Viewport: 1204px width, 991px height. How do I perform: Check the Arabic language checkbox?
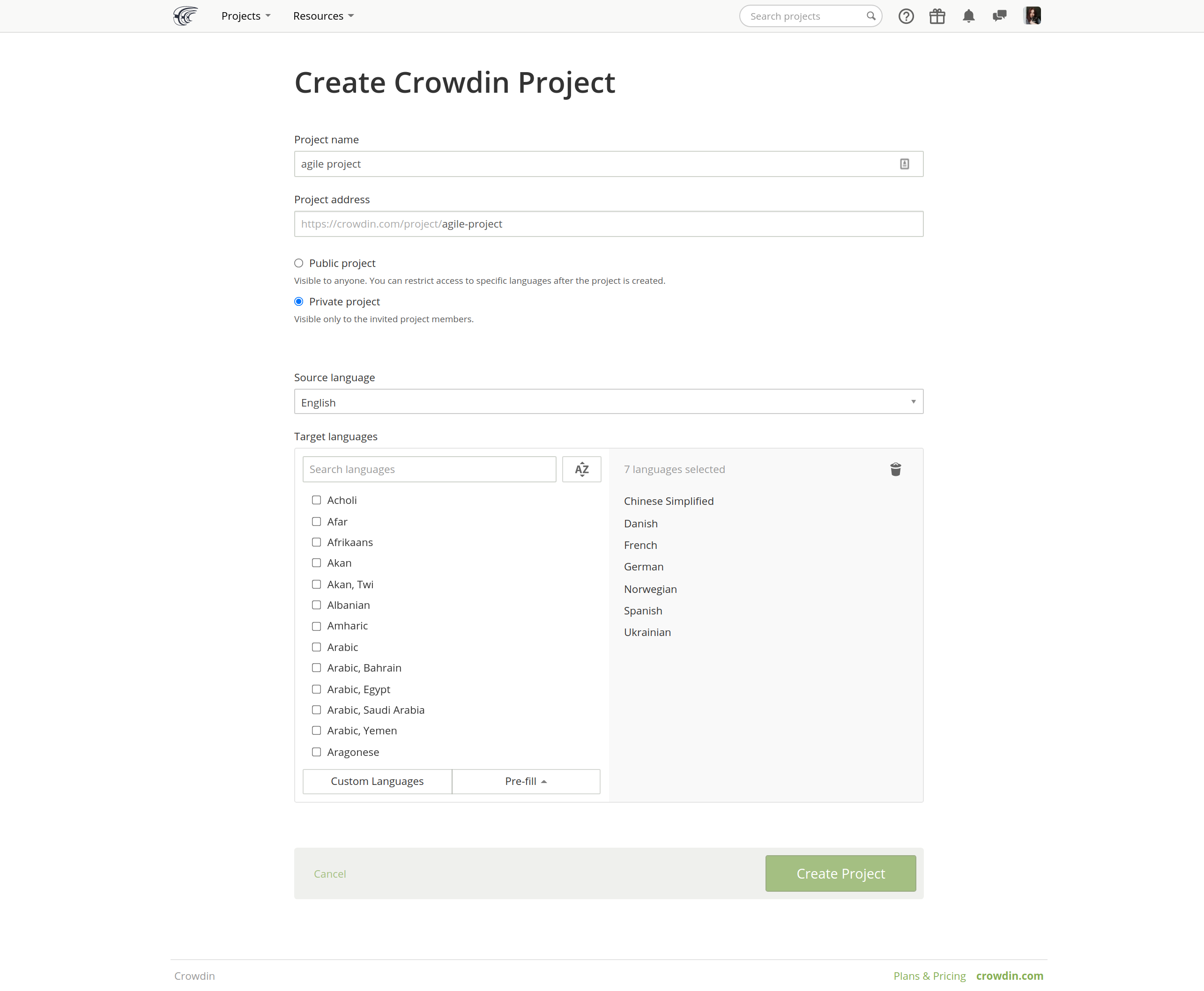click(x=317, y=647)
